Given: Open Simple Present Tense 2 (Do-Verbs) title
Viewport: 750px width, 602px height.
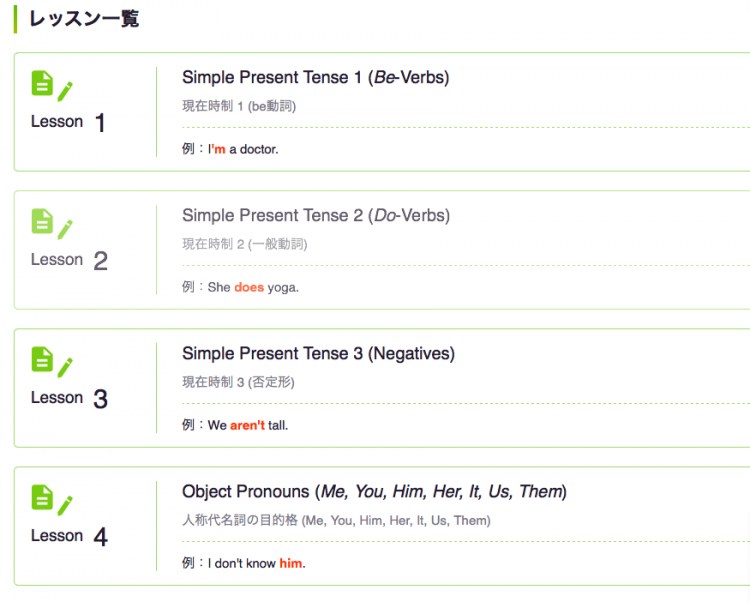Looking at the screenshot, I should (316, 216).
